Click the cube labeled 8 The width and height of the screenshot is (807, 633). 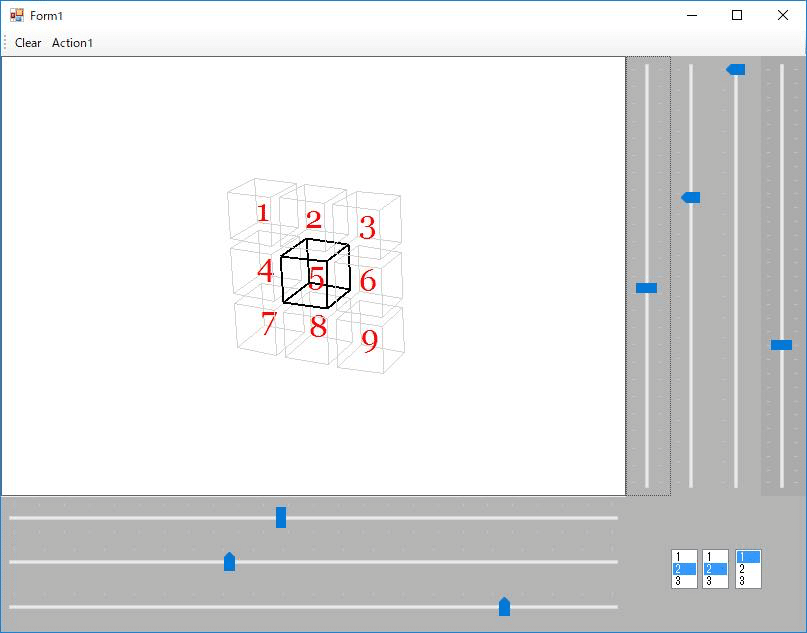click(318, 326)
